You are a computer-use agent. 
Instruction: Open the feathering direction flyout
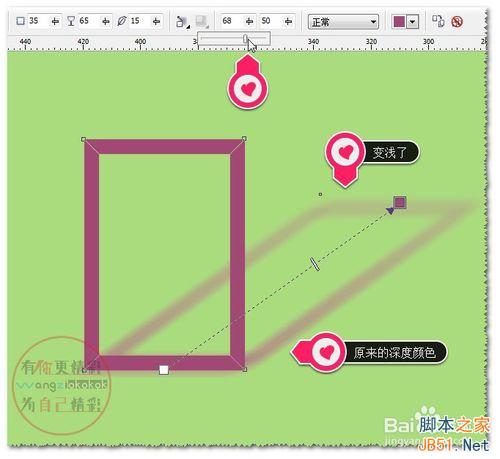coord(182,22)
